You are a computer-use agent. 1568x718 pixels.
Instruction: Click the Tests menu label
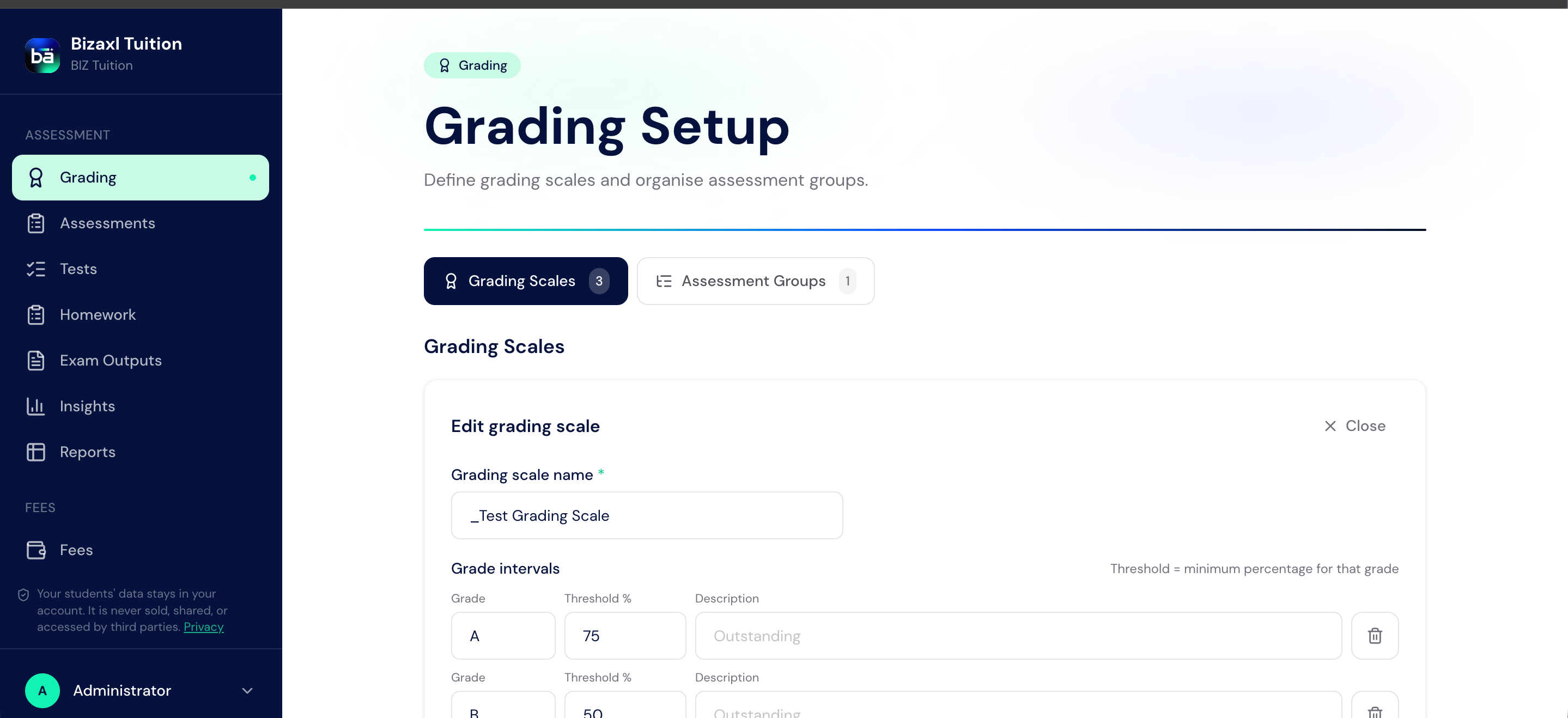pos(78,269)
